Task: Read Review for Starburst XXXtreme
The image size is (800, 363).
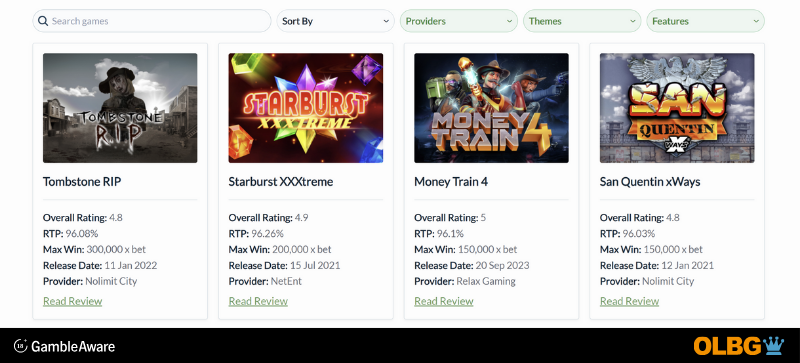Action: [x=258, y=301]
